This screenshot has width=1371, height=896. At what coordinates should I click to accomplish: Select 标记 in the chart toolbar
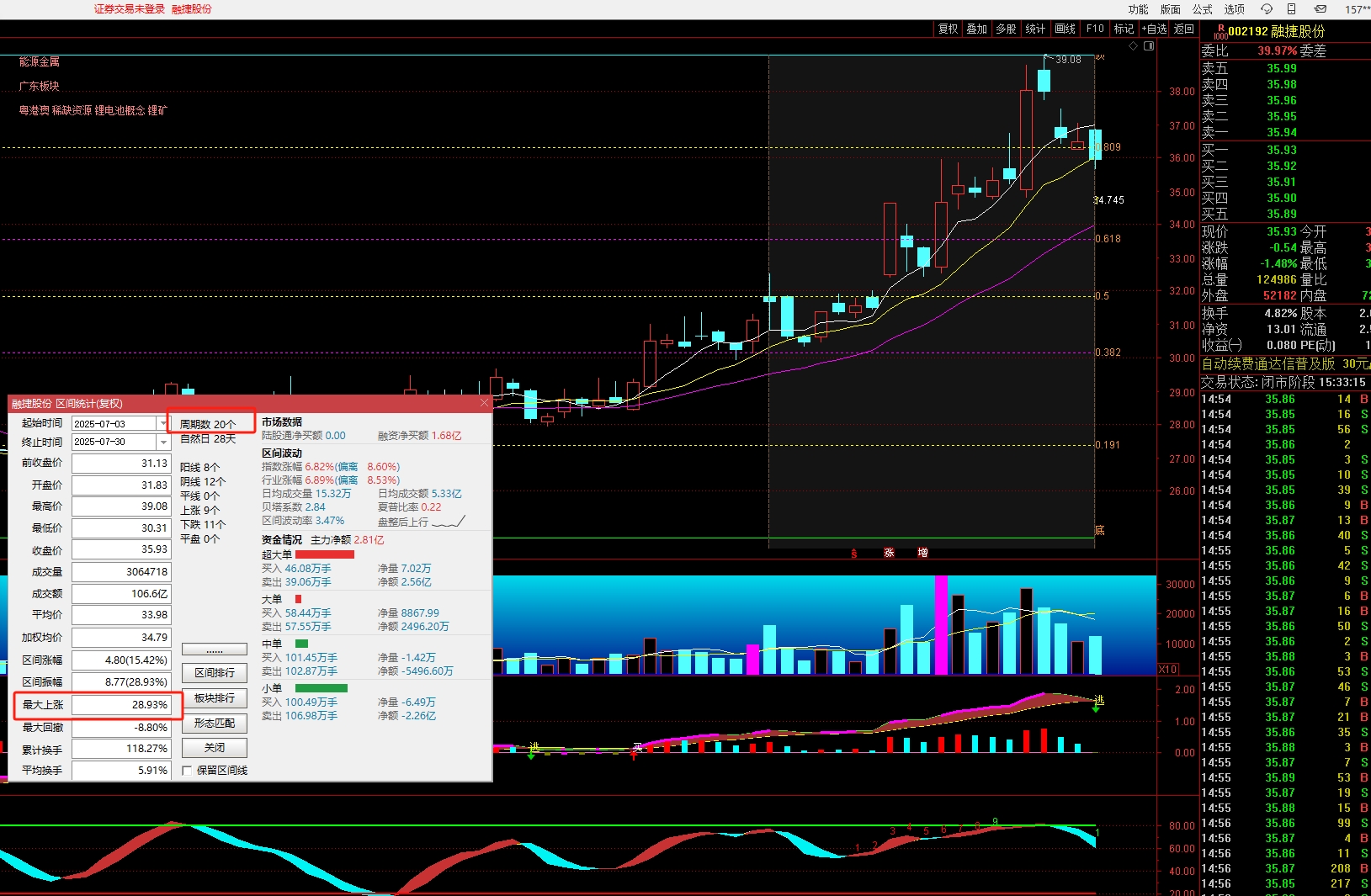click(1124, 29)
